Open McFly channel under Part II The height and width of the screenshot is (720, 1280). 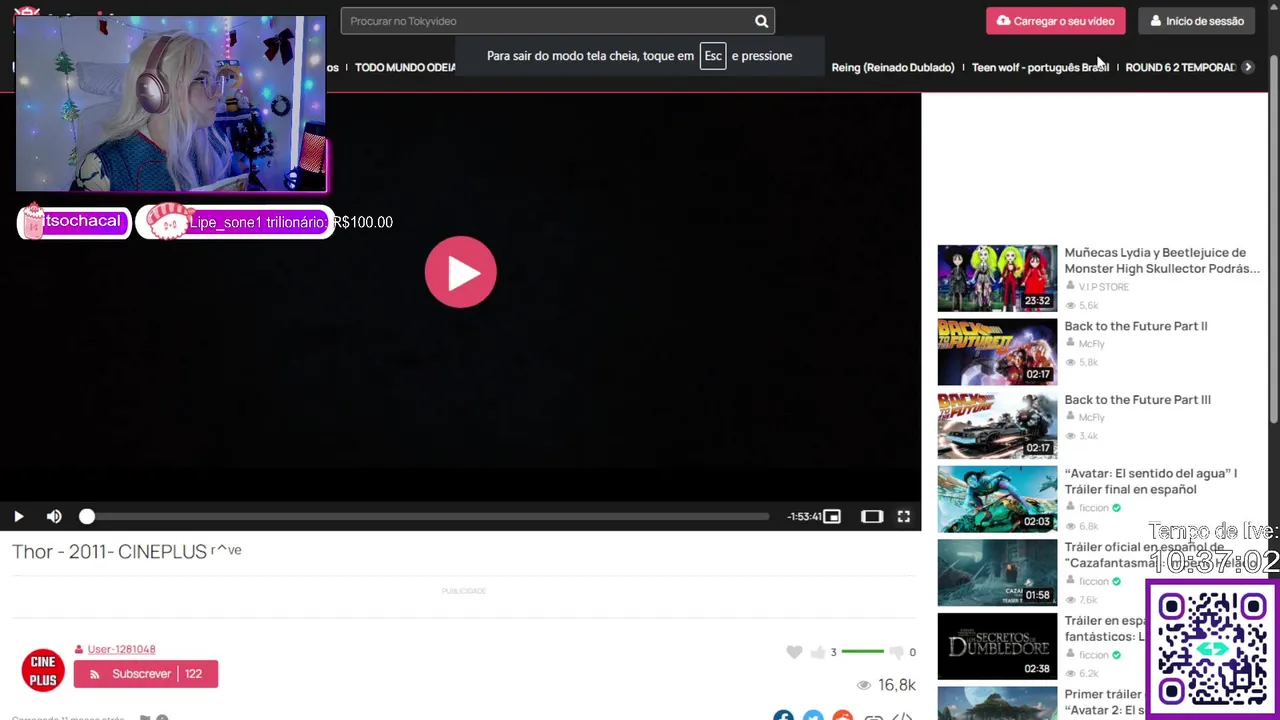[x=1091, y=344]
